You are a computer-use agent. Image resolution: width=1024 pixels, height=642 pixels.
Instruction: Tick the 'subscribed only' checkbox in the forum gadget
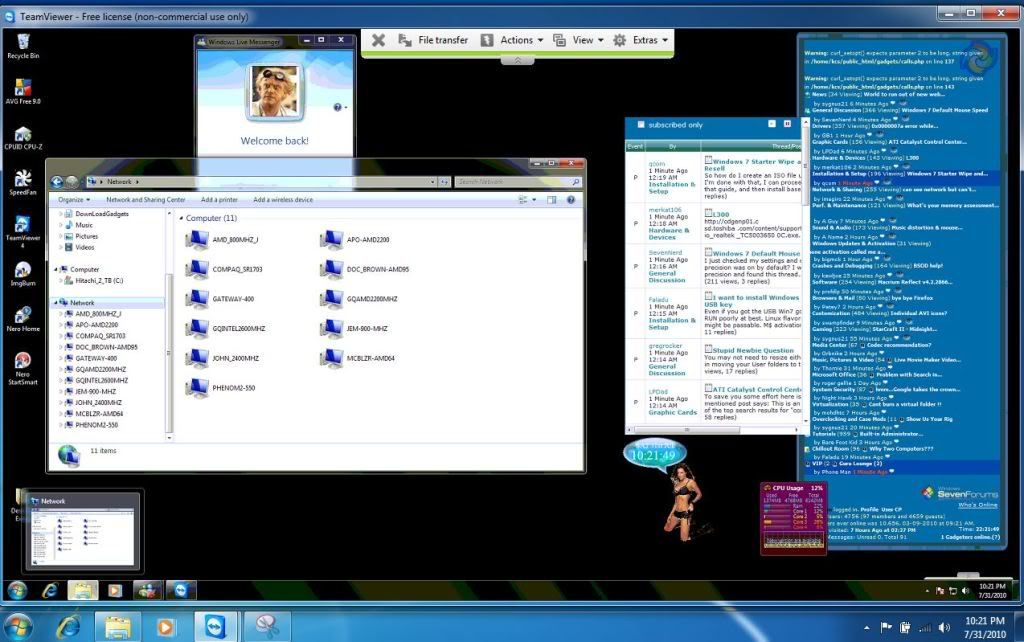[x=641, y=124]
